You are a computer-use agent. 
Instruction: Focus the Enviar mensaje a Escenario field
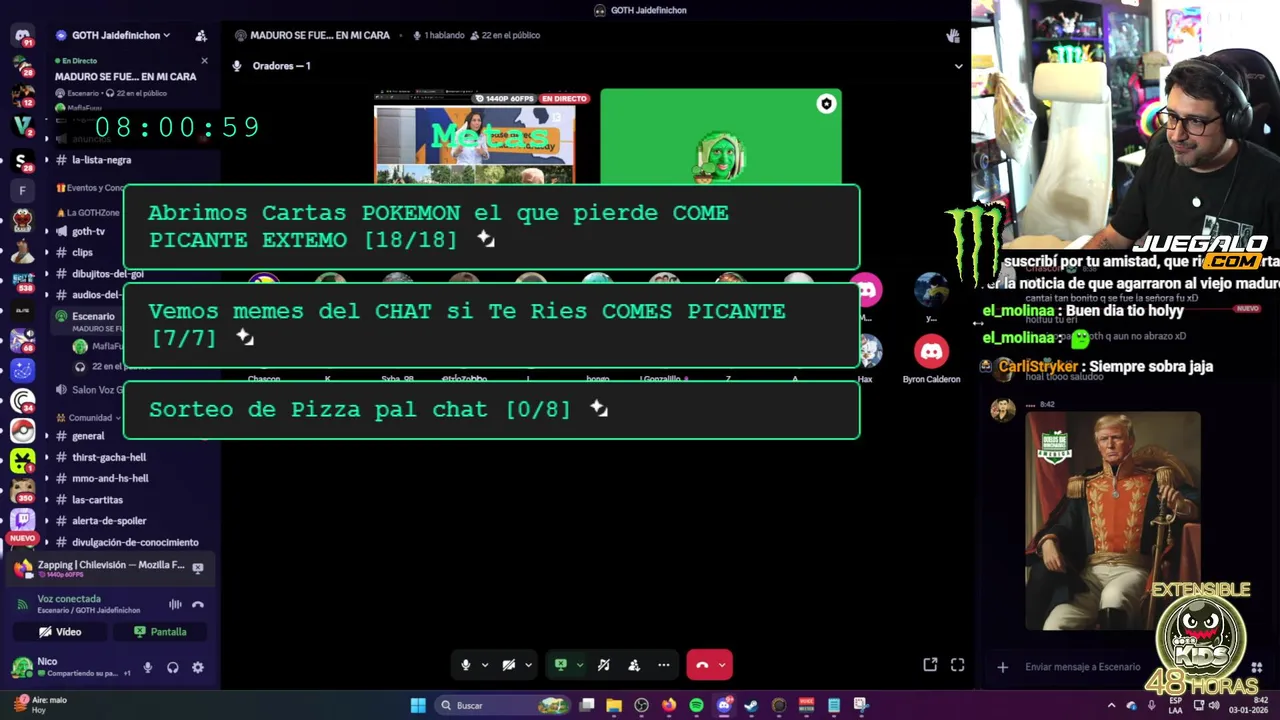click(x=1083, y=667)
